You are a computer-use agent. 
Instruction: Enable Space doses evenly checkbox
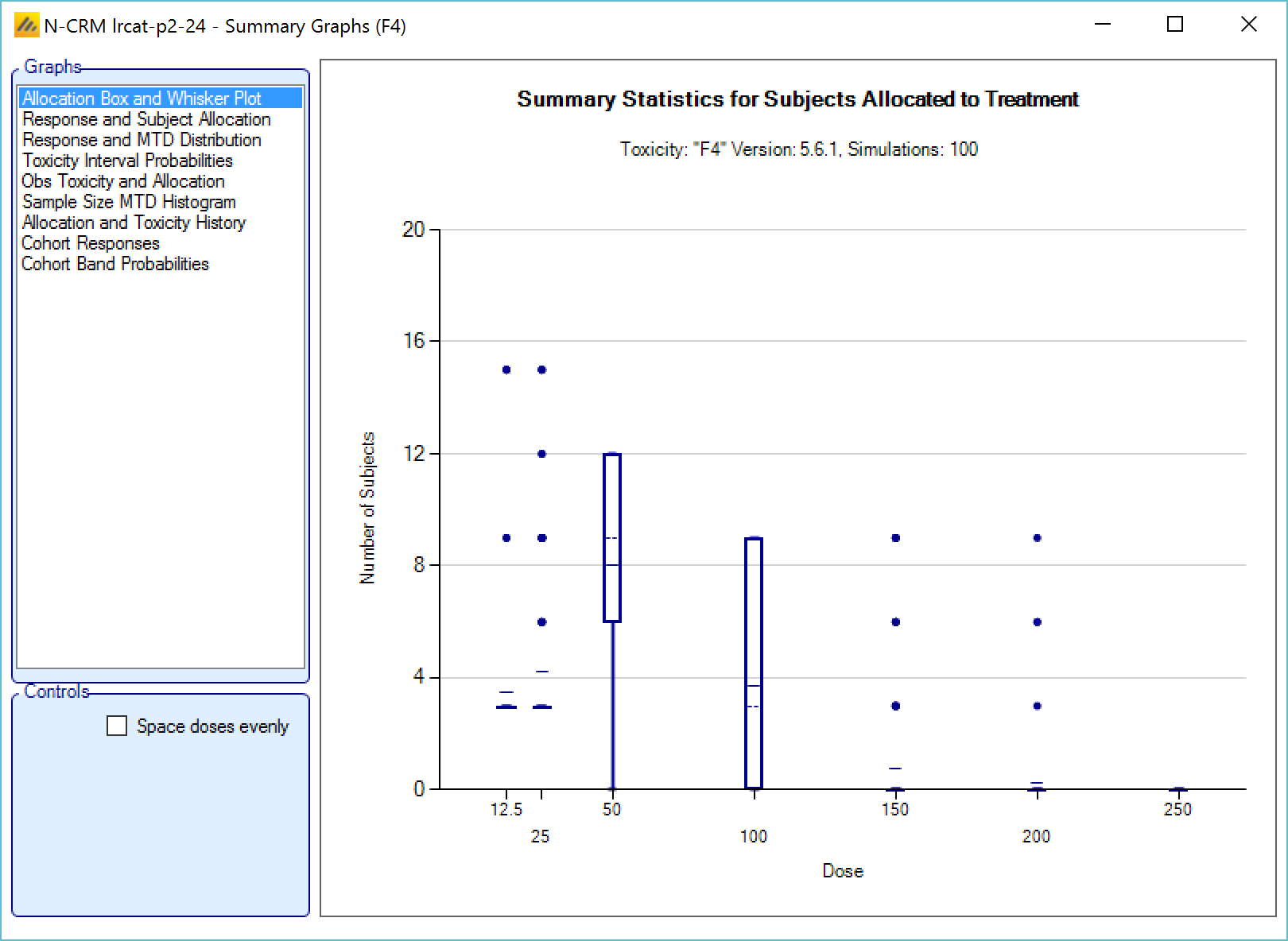pyautogui.click(x=117, y=726)
